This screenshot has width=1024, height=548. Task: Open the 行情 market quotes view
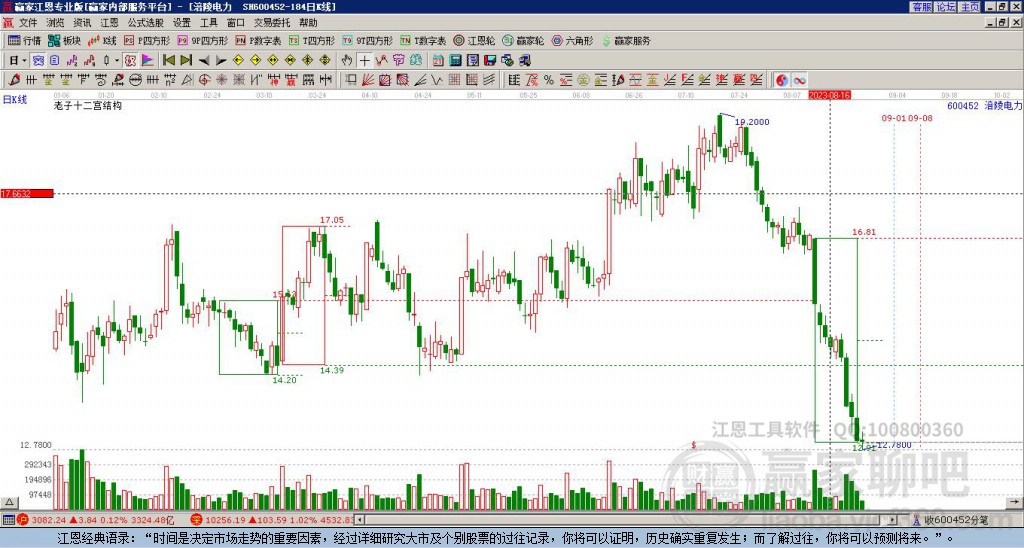[24, 40]
